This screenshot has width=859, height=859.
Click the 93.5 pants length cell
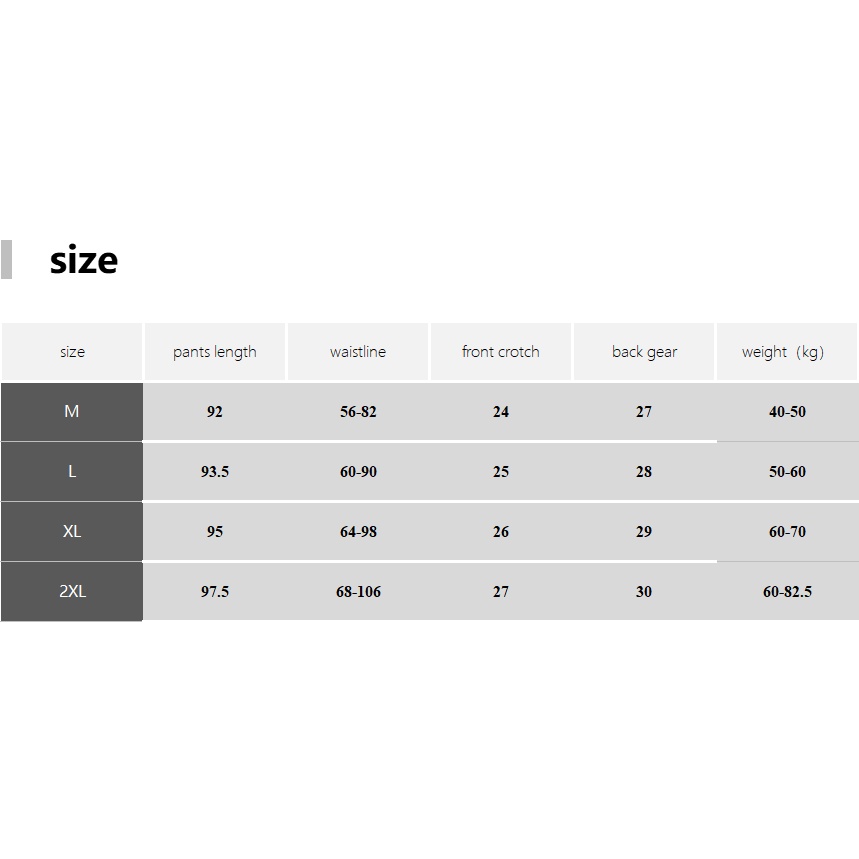tap(215, 472)
